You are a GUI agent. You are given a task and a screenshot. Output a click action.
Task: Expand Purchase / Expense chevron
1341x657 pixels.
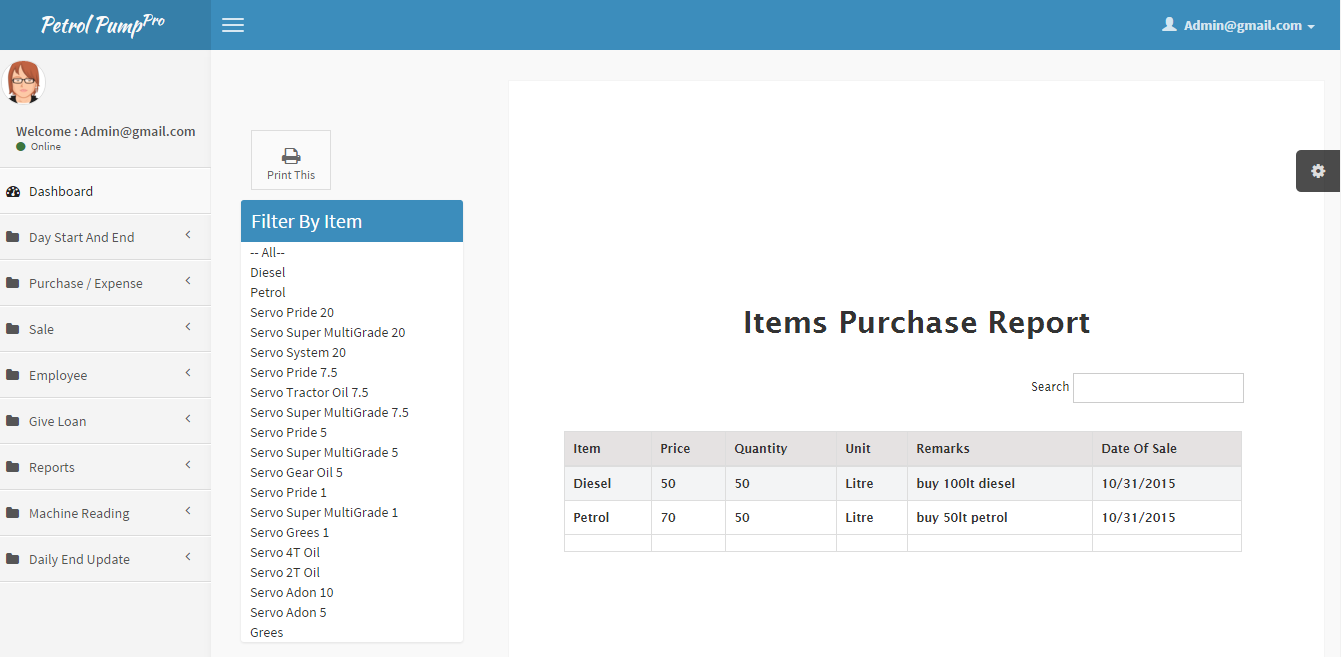click(x=188, y=282)
